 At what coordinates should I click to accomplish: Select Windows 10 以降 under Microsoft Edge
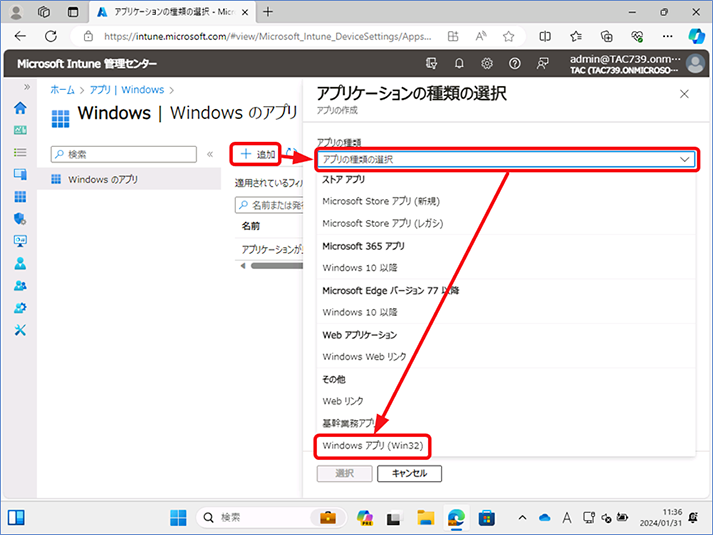(360, 312)
